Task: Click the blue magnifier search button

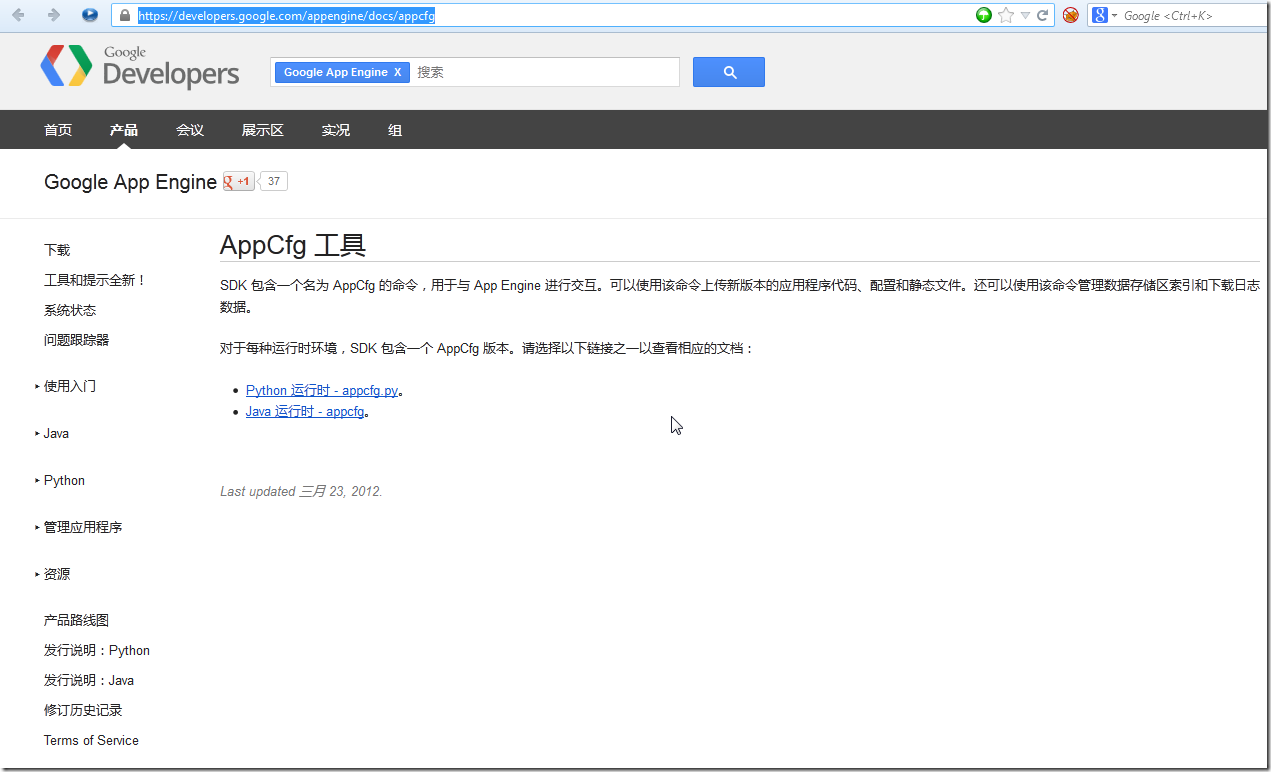Action: pos(729,72)
